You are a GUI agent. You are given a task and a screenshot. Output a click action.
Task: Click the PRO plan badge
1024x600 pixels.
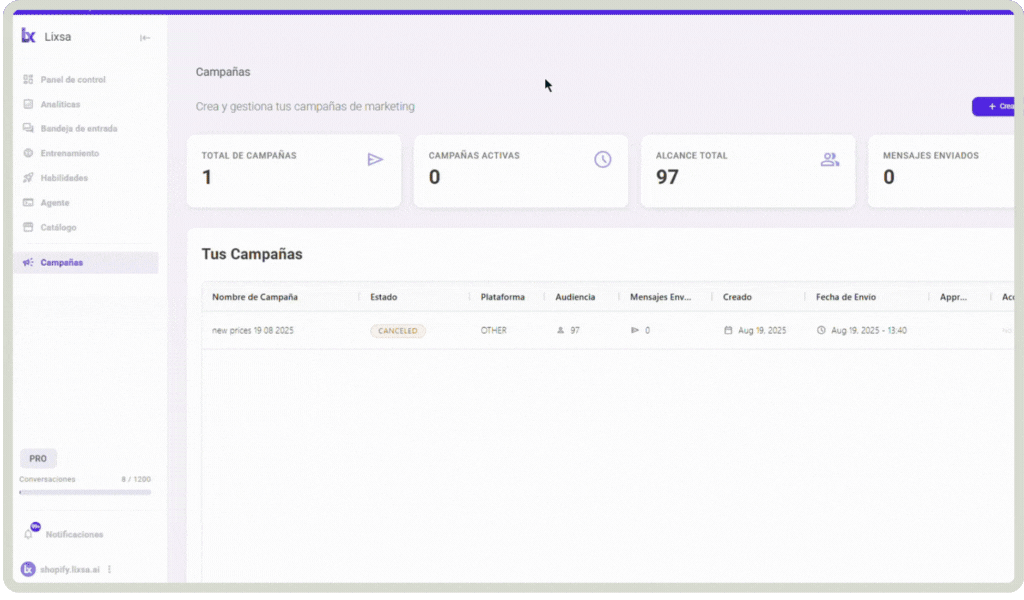[38, 458]
